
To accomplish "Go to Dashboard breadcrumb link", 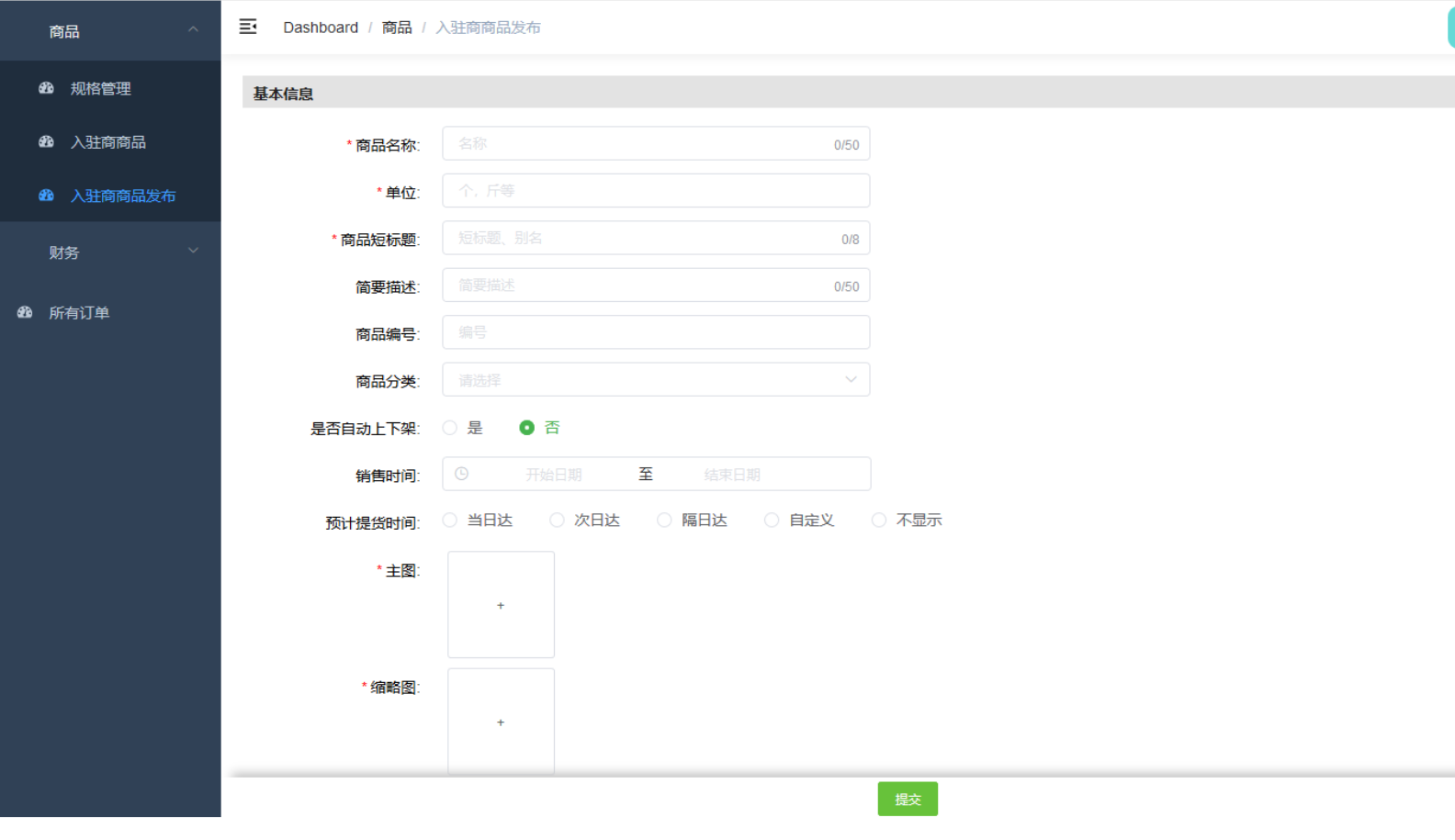I will click(321, 28).
